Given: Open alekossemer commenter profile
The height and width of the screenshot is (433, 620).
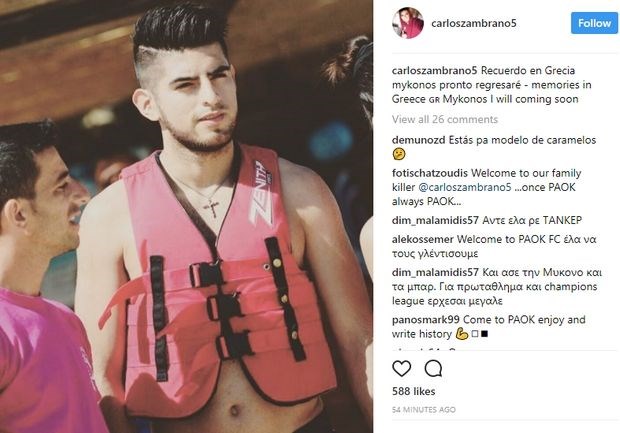Looking at the screenshot, I should coord(423,239).
